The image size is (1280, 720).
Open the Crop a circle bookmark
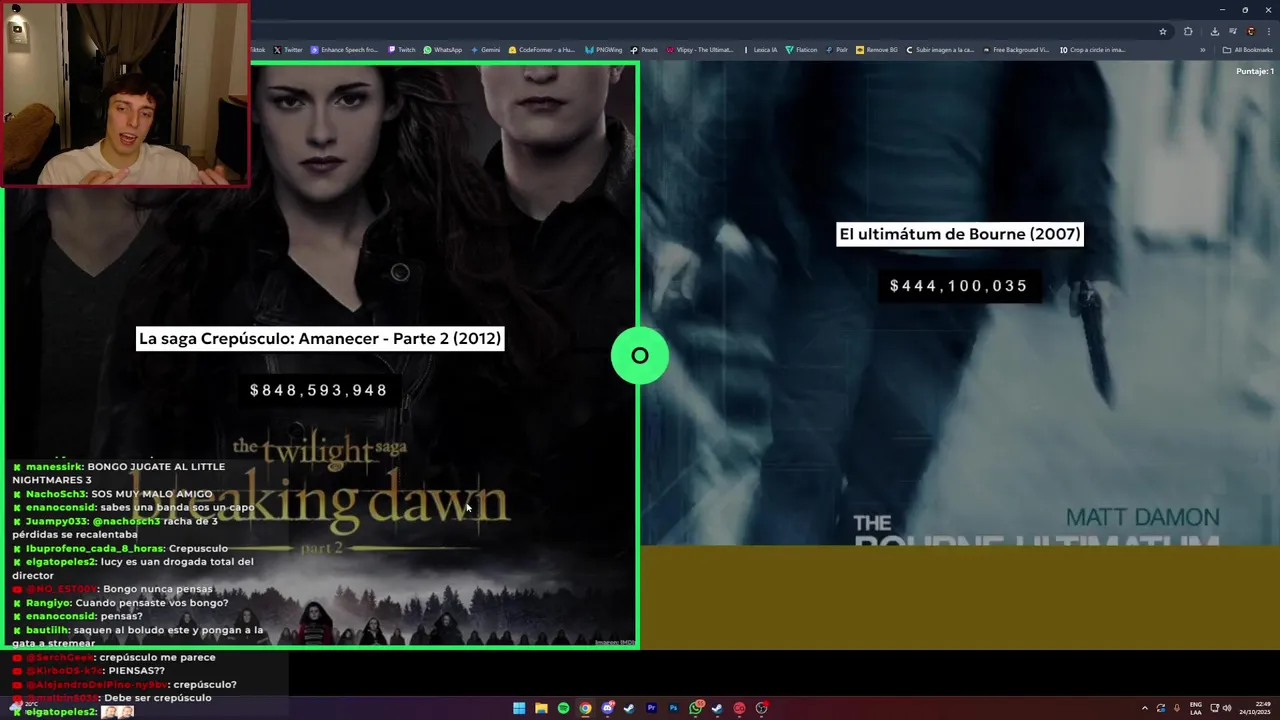(1092, 50)
